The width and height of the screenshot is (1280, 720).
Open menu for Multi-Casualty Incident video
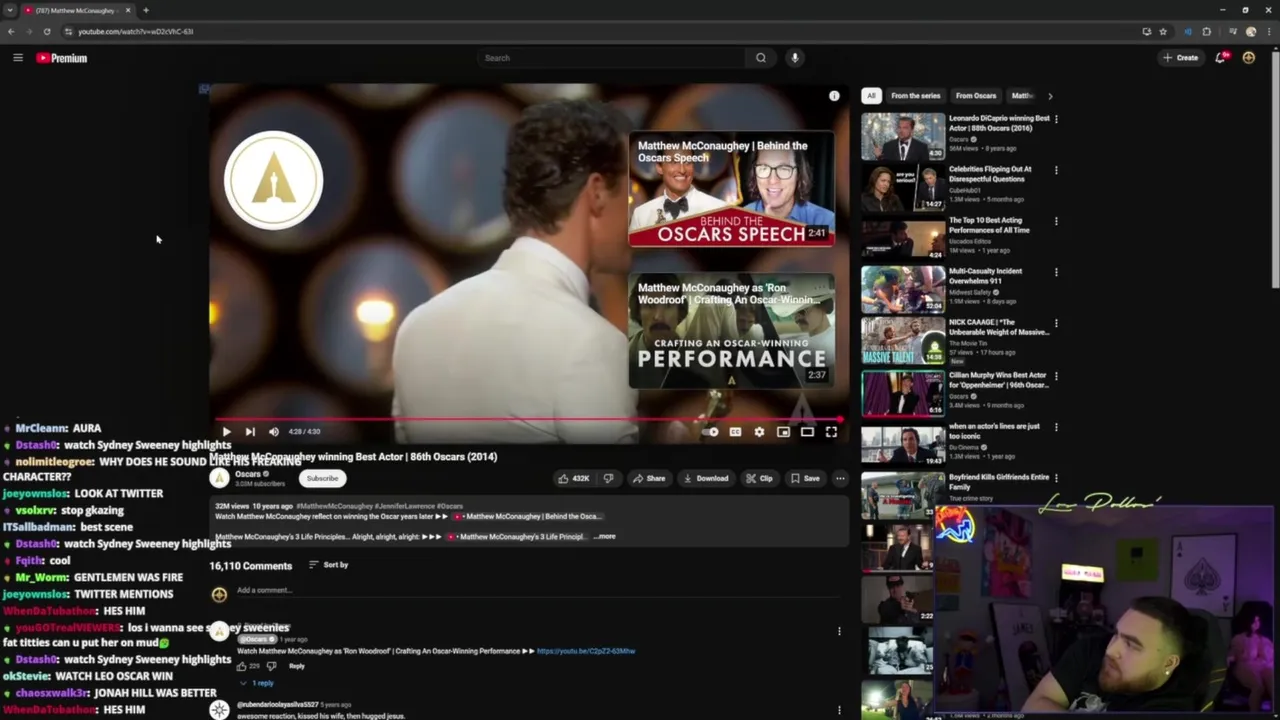(x=1056, y=272)
